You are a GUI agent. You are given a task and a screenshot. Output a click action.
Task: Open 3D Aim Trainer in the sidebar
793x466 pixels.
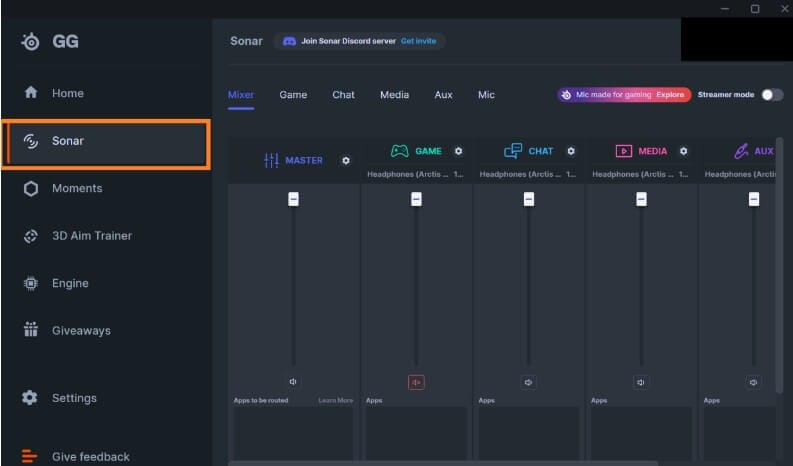78,236
